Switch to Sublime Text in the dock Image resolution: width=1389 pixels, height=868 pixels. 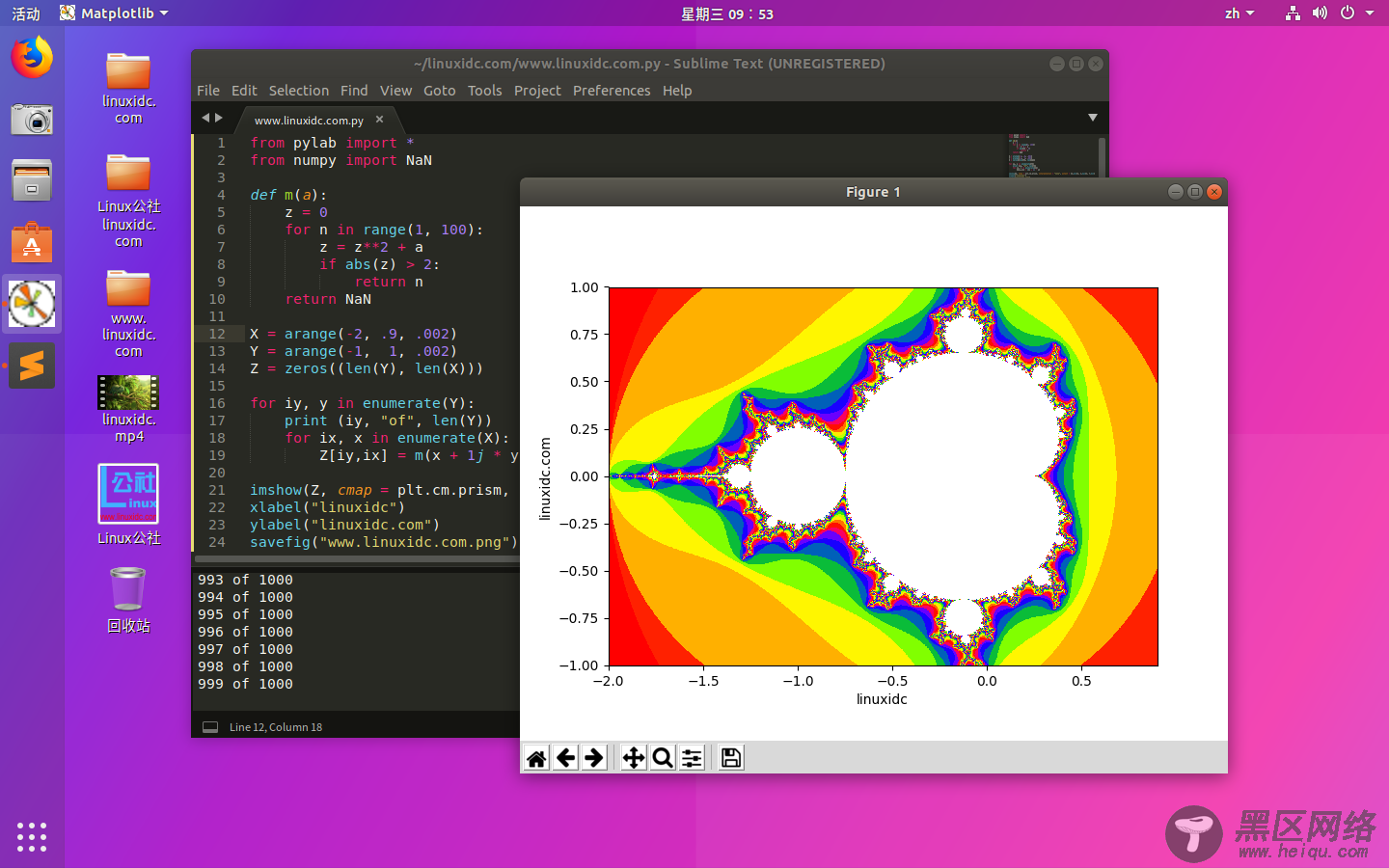32,366
